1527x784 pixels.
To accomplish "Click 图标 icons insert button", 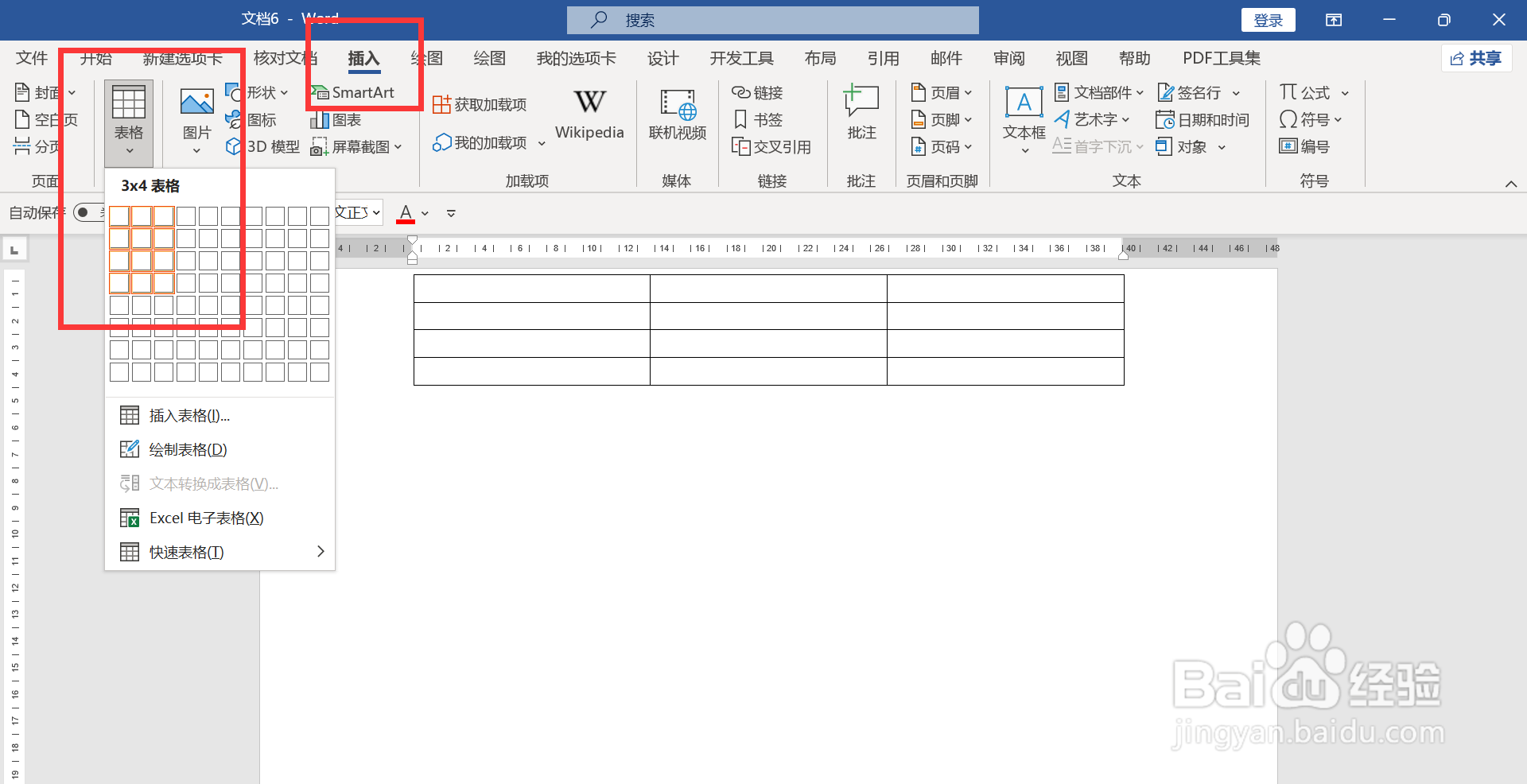I will tap(251, 120).
